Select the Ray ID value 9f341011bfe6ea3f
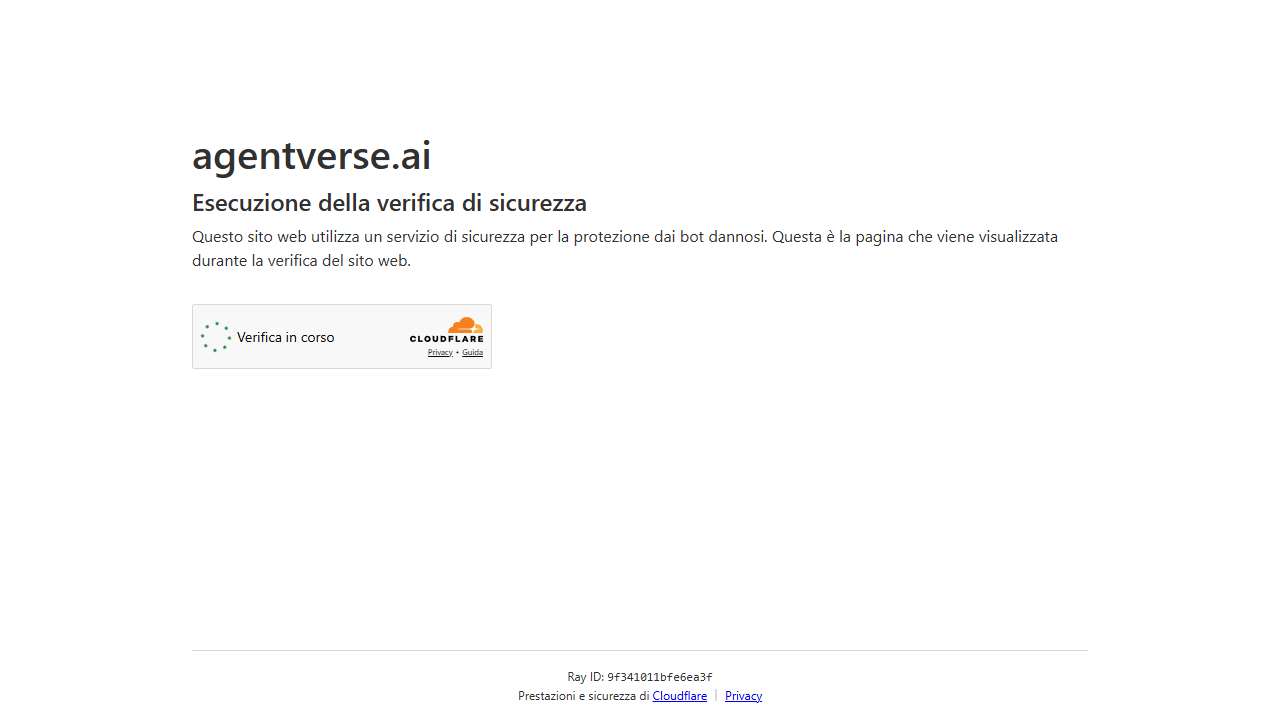This screenshot has width=1280, height=720. pyautogui.click(x=660, y=677)
